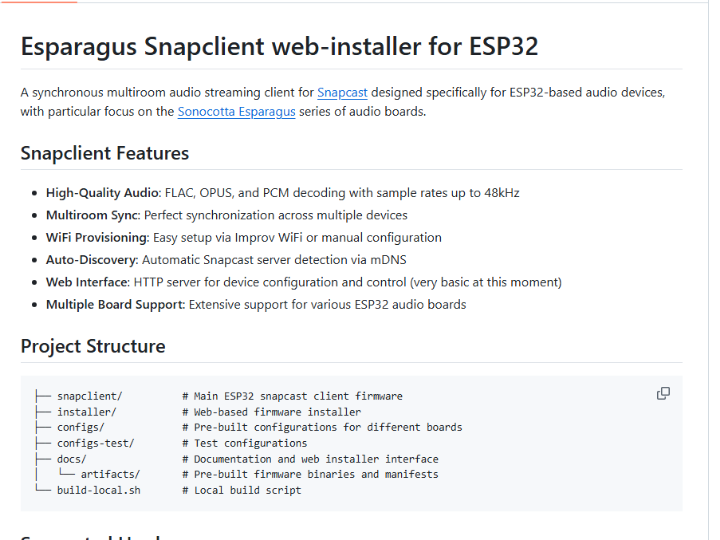Viewport: 720px width, 540px height.
Task: Click the Project Structure heading
Action: (93, 347)
